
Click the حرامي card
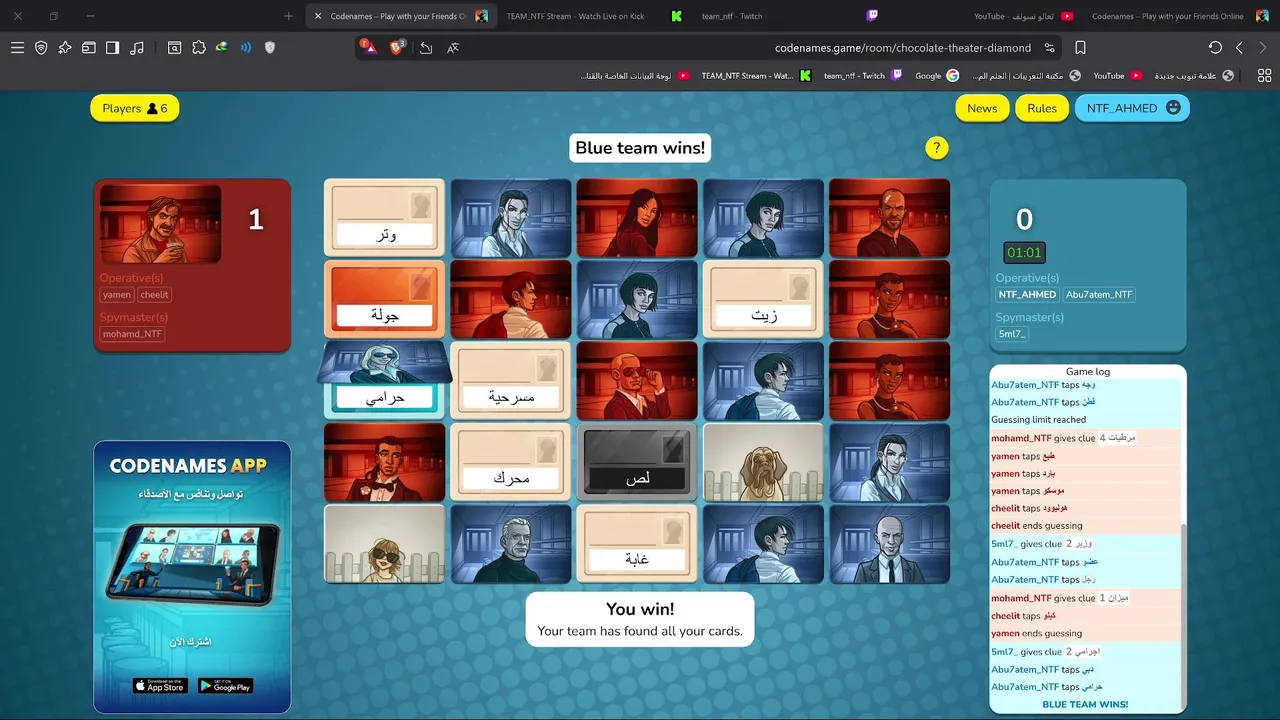point(385,380)
